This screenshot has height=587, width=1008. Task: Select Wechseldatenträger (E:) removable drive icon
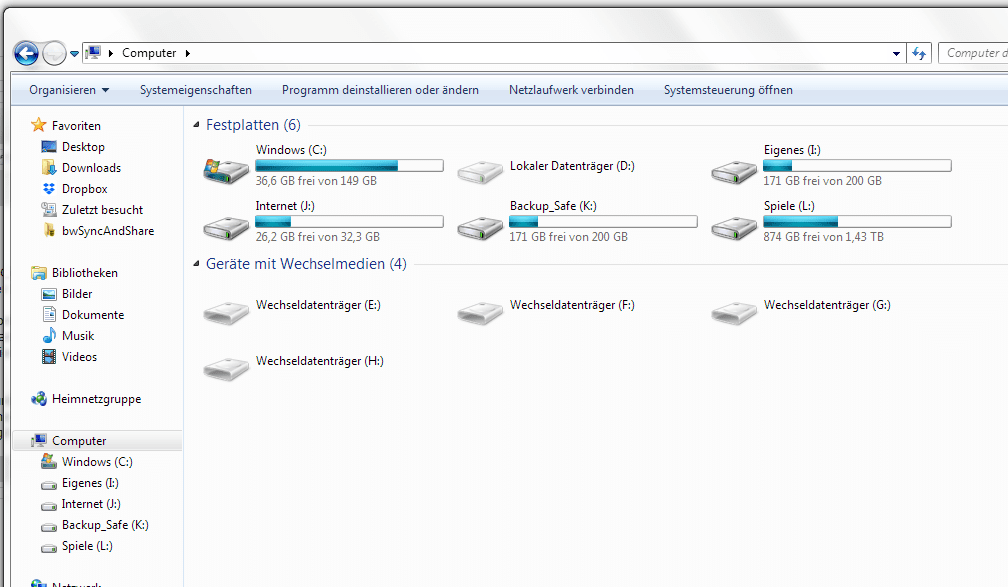pyautogui.click(x=226, y=313)
